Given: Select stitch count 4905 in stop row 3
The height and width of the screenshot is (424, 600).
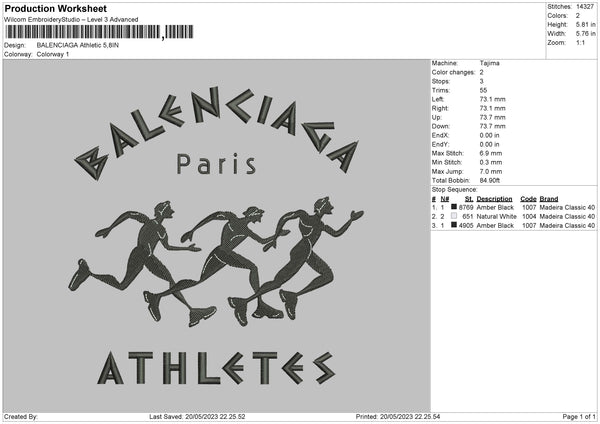Looking at the screenshot, I should click(x=466, y=225).
